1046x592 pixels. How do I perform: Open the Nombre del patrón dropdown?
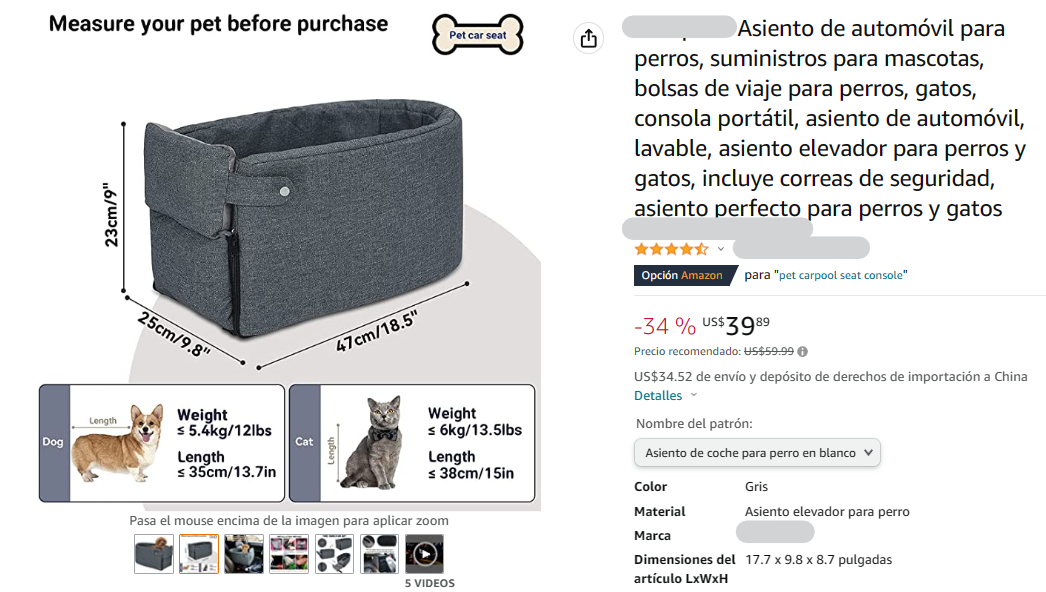[757, 453]
